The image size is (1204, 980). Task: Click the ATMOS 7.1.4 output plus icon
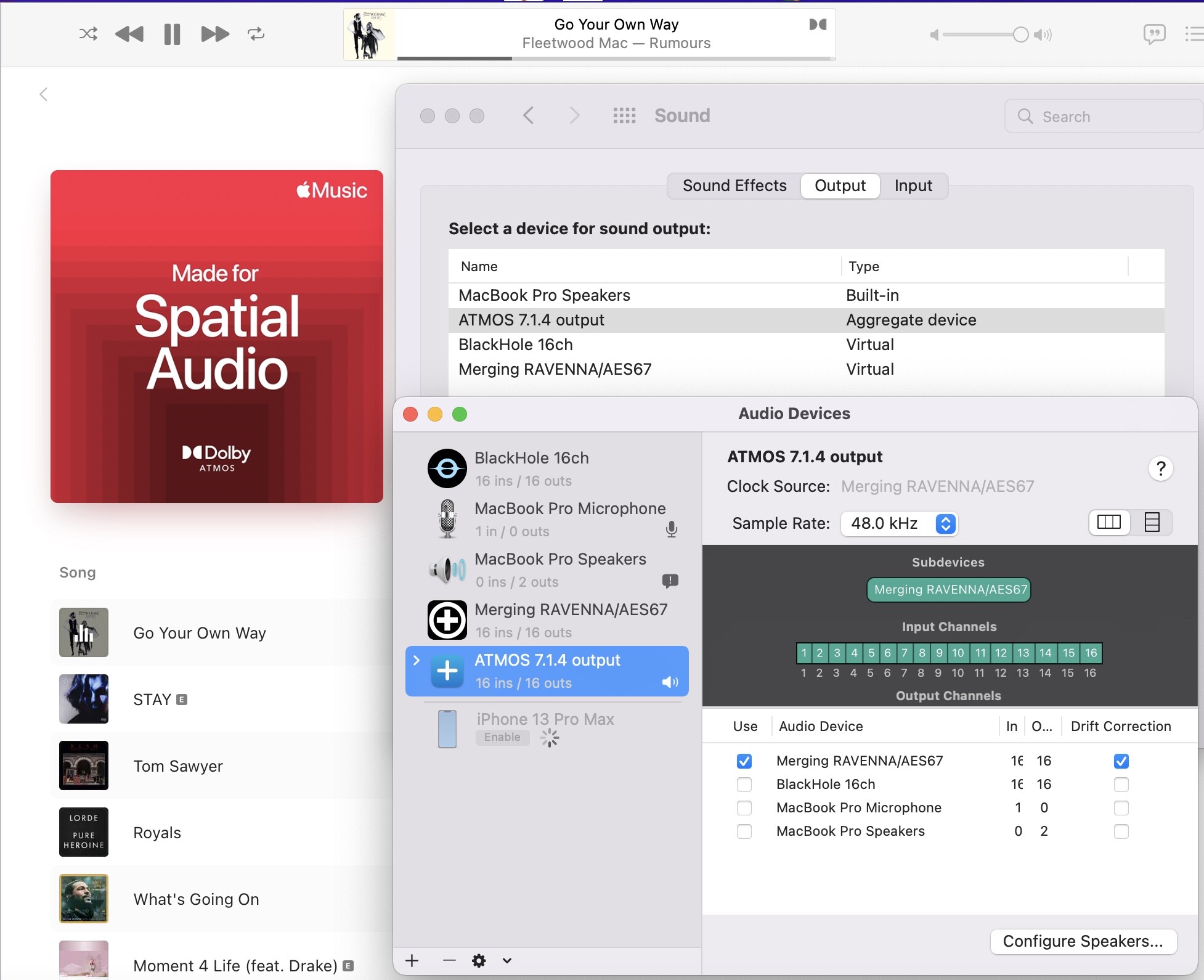pyautogui.click(x=447, y=671)
